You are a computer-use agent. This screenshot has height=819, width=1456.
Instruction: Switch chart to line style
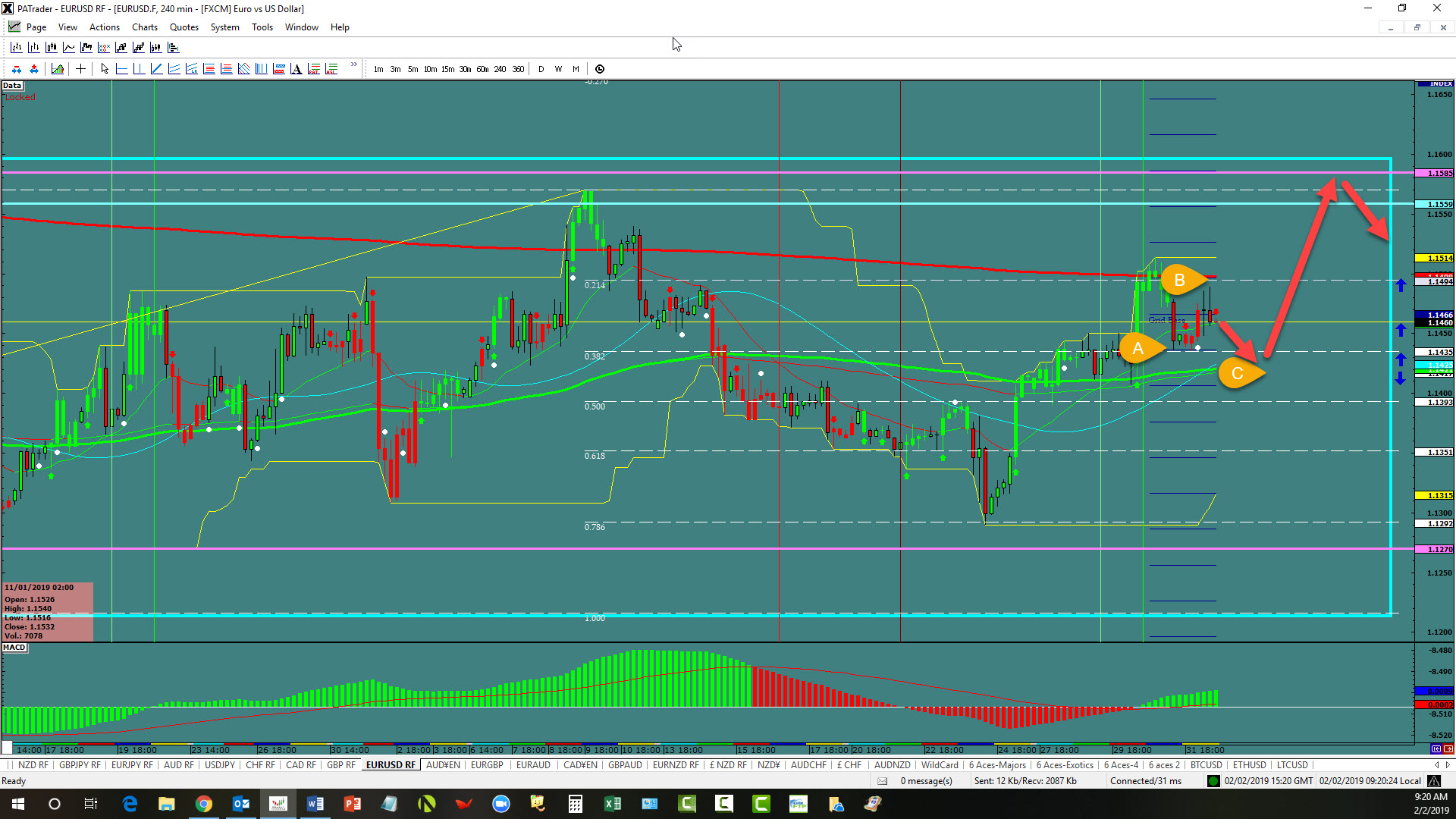[69, 47]
